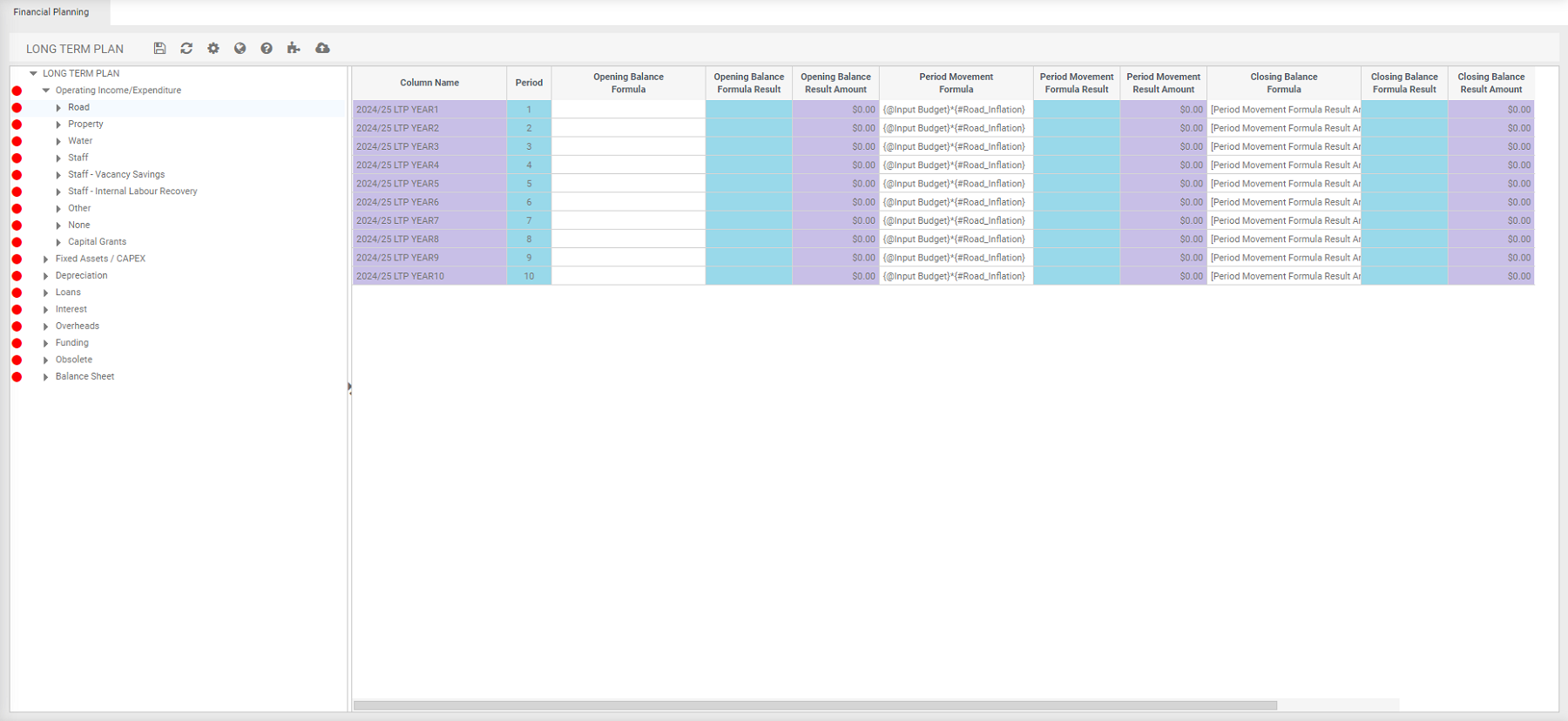Open settings via the gear icon
The height and width of the screenshot is (721, 1568).
tap(213, 49)
